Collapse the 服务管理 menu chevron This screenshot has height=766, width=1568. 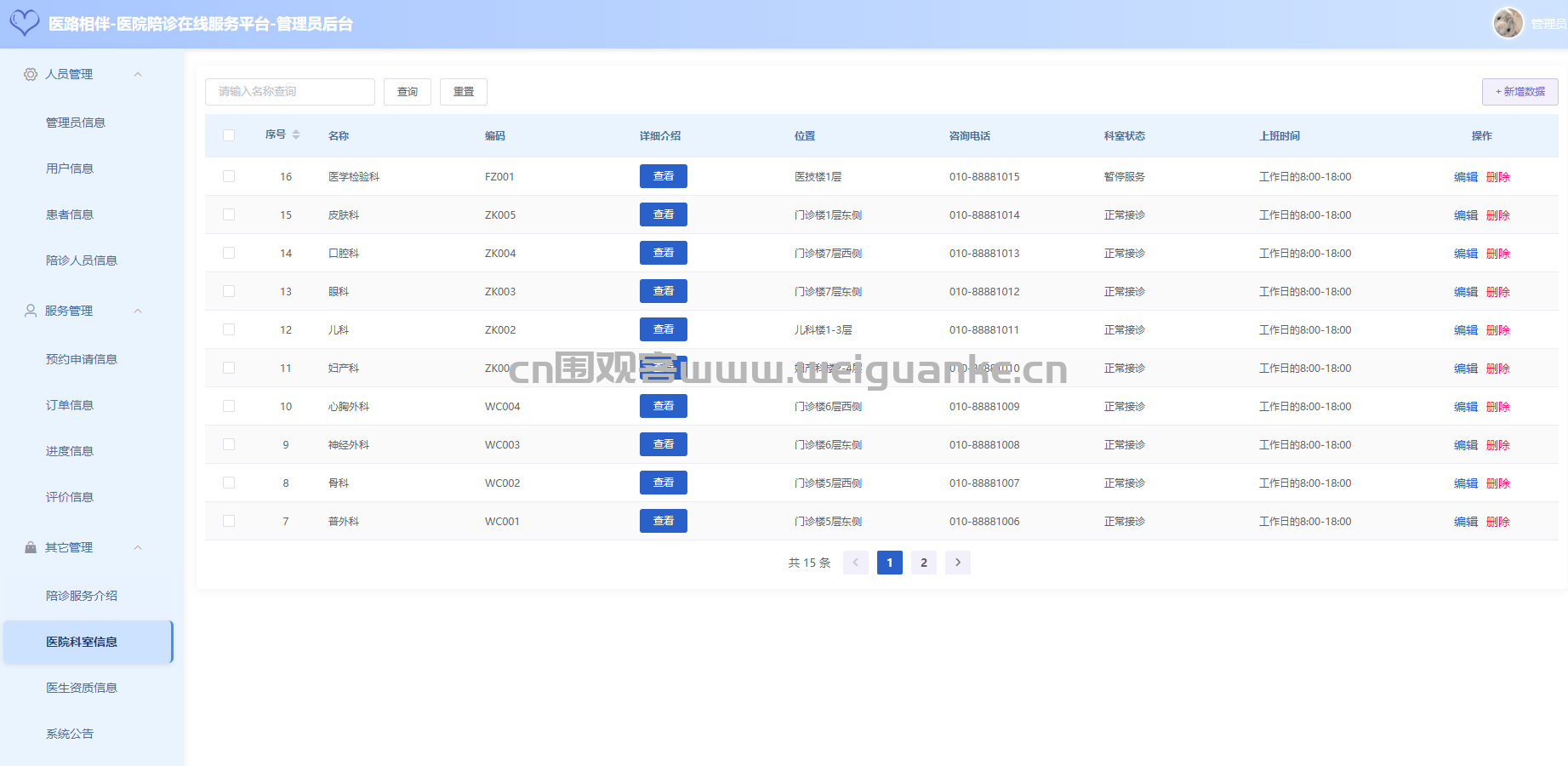coord(138,311)
